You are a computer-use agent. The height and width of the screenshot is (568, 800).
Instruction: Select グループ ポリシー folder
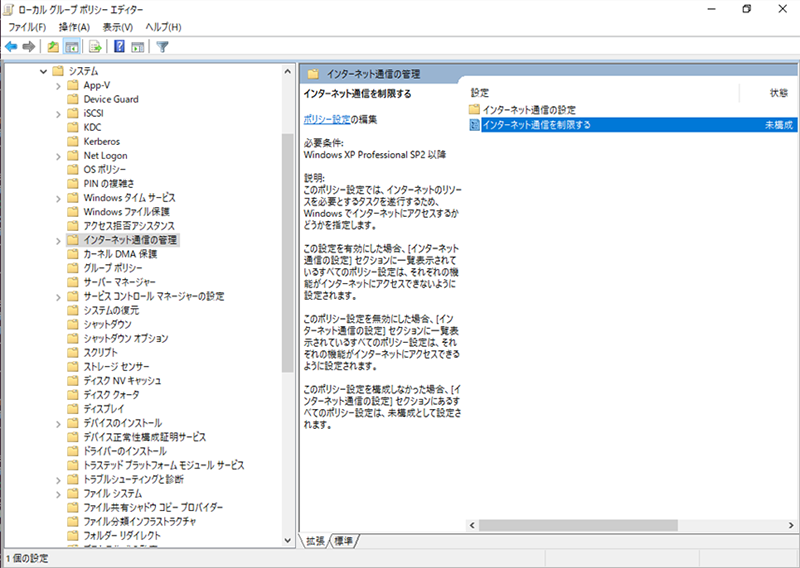coord(113,268)
